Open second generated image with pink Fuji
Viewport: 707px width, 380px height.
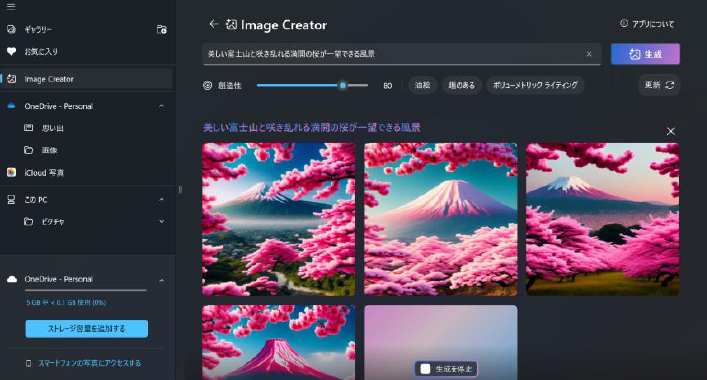pos(441,220)
